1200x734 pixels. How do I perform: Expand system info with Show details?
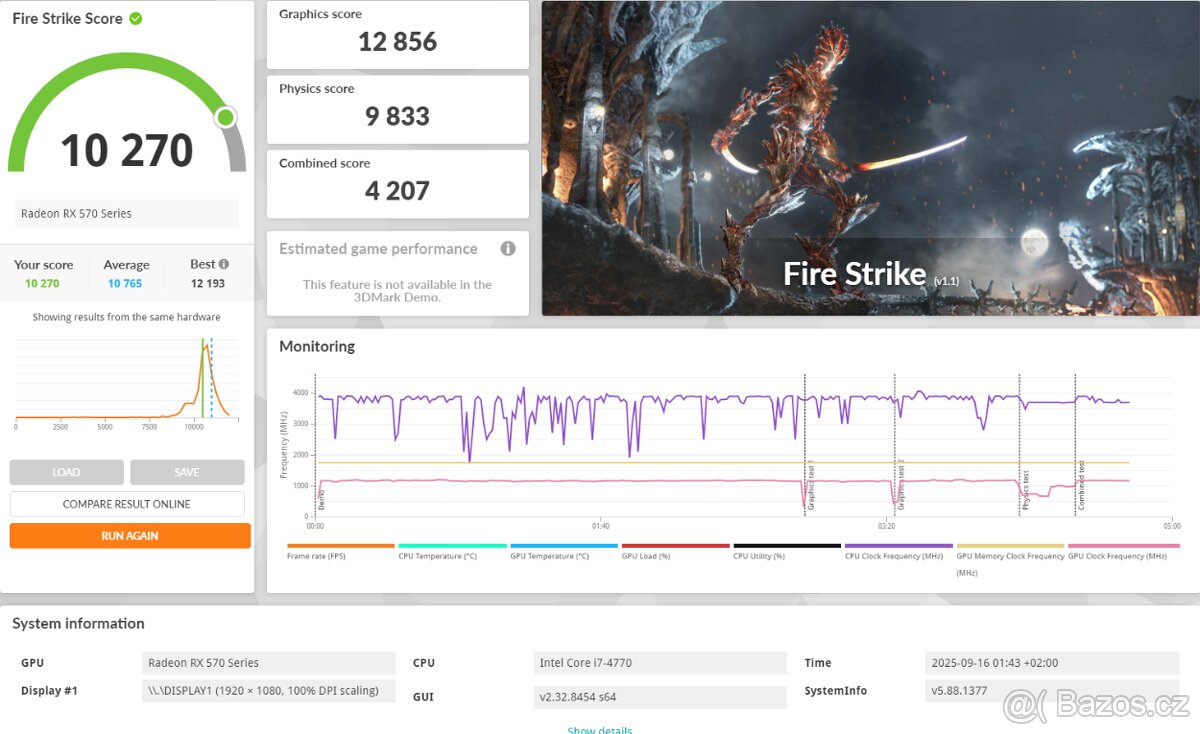coord(599,729)
